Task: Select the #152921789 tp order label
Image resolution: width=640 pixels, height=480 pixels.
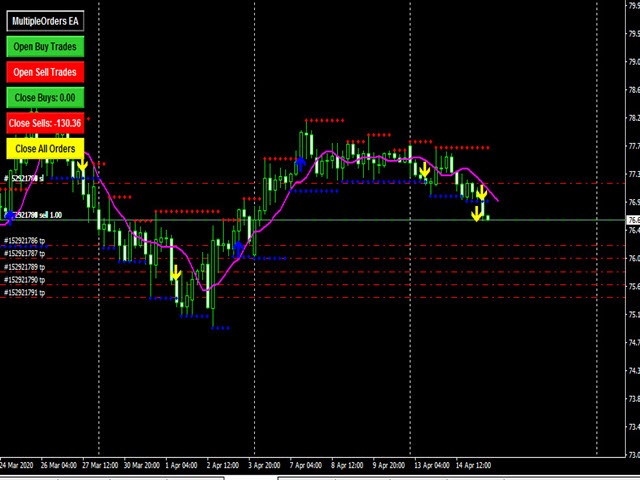Action: [x=24, y=267]
